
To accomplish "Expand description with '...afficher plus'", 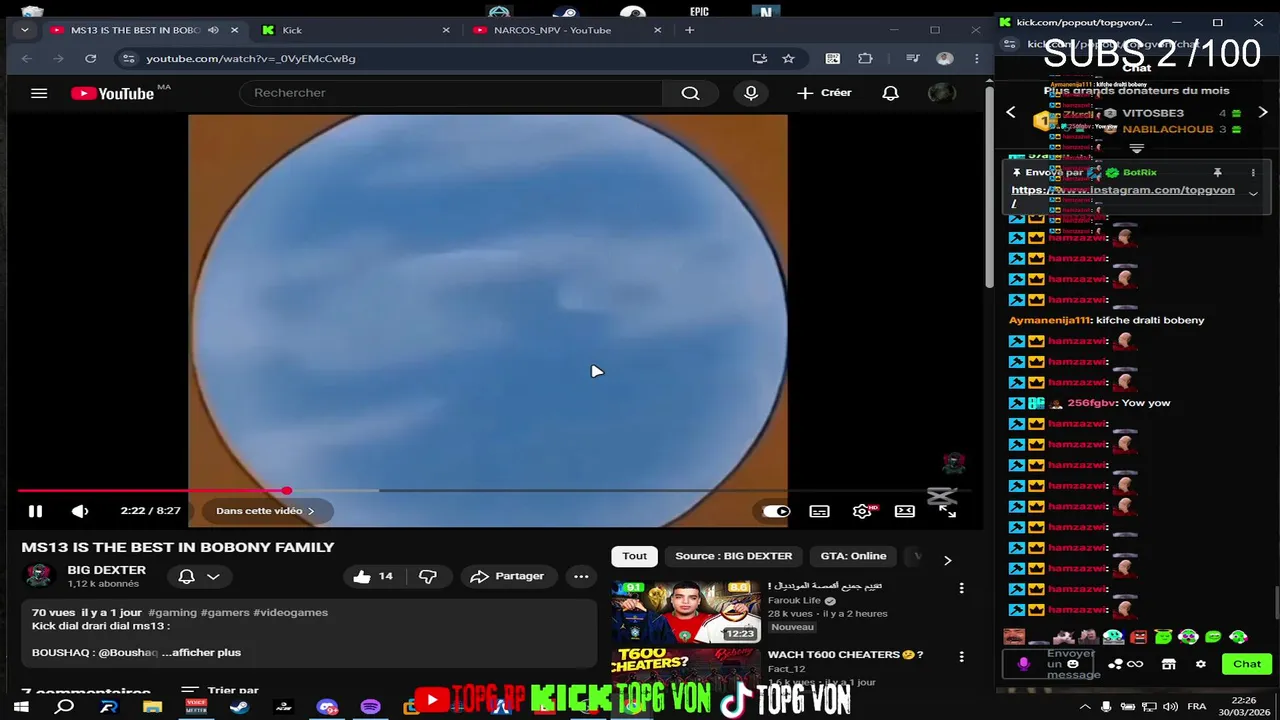I will 201,652.
